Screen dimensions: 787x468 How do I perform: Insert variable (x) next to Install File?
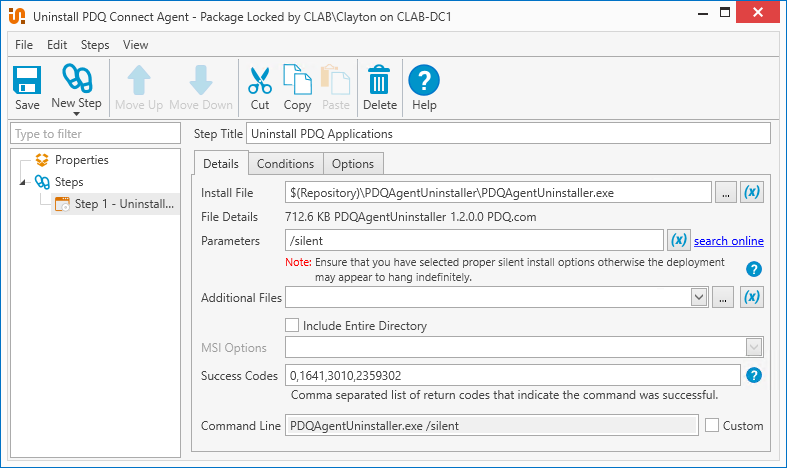[752, 192]
